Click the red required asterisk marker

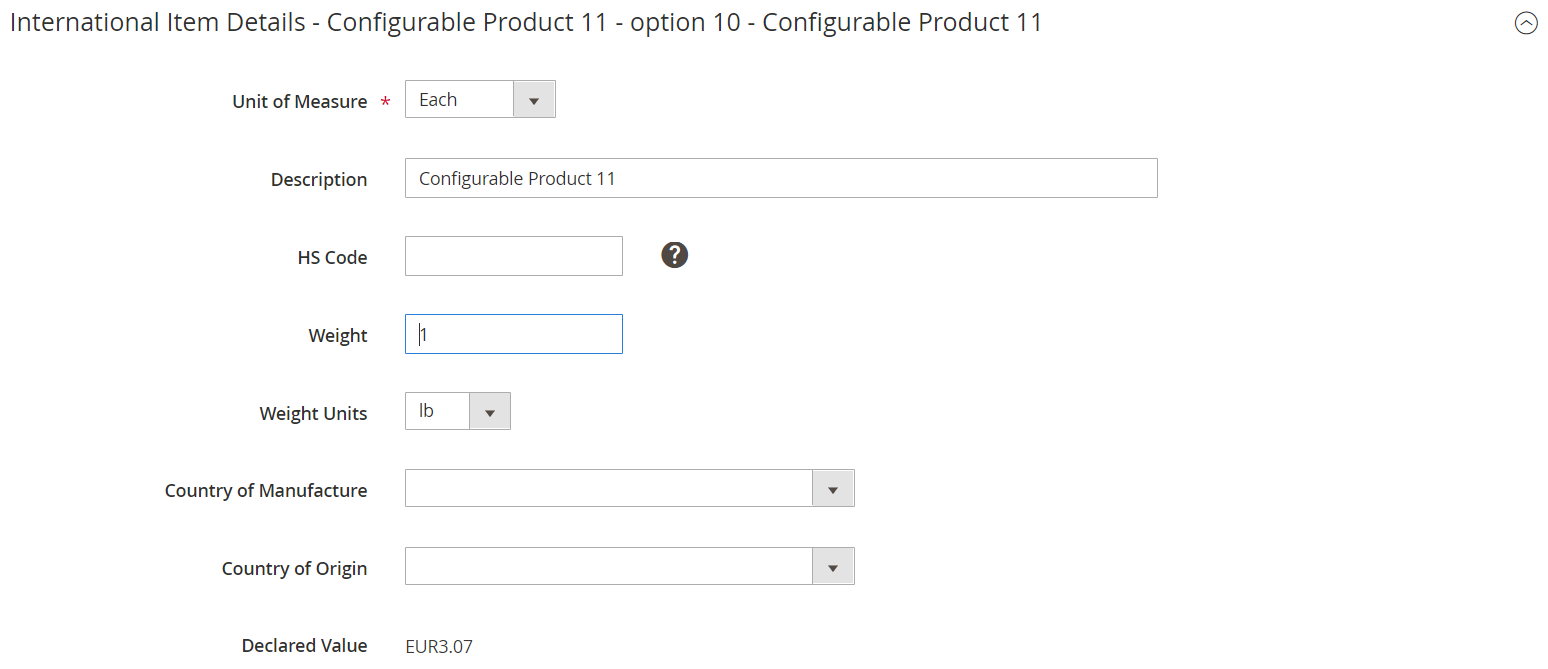tap(385, 102)
